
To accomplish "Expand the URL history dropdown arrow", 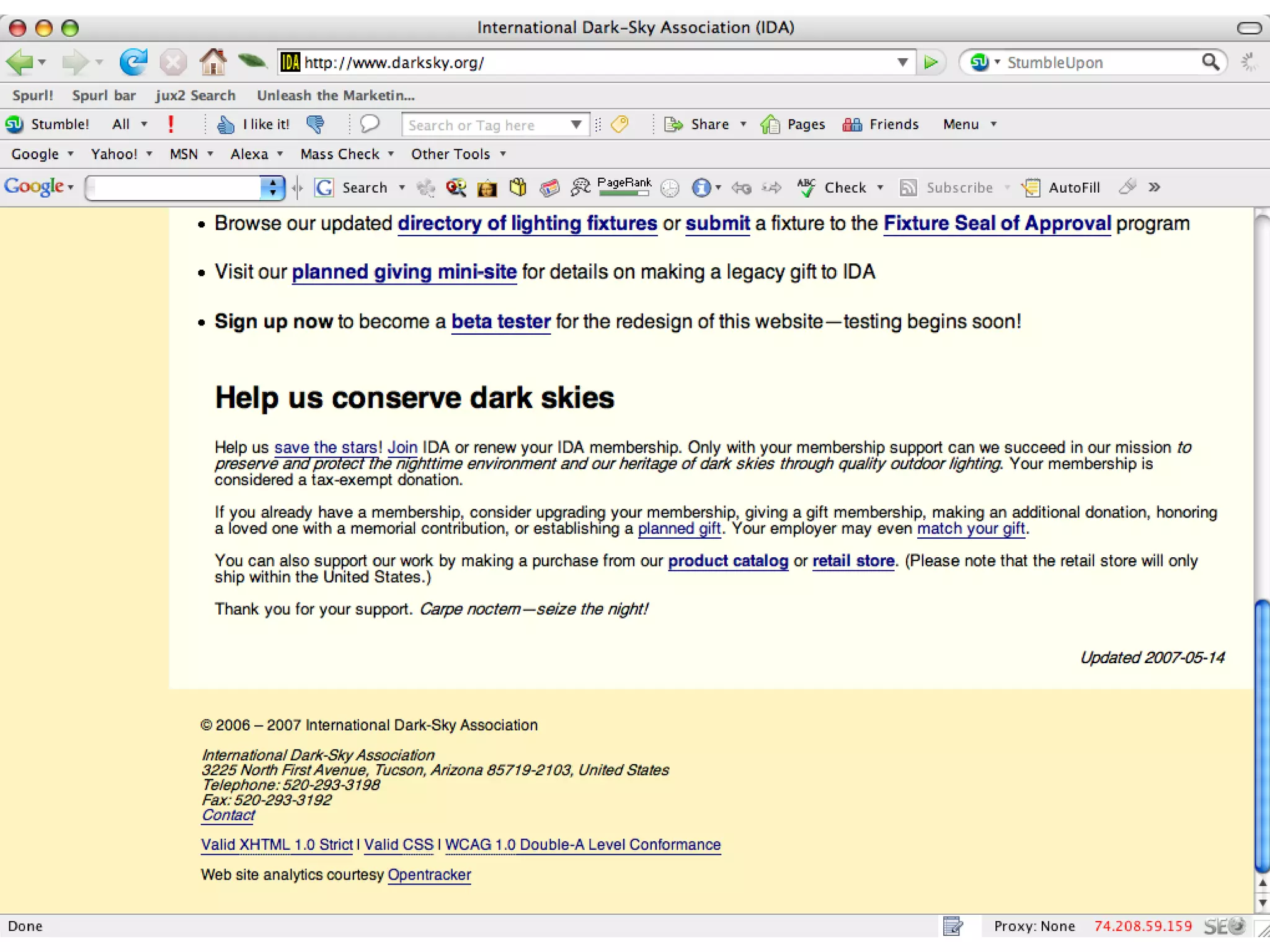I will 902,62.
